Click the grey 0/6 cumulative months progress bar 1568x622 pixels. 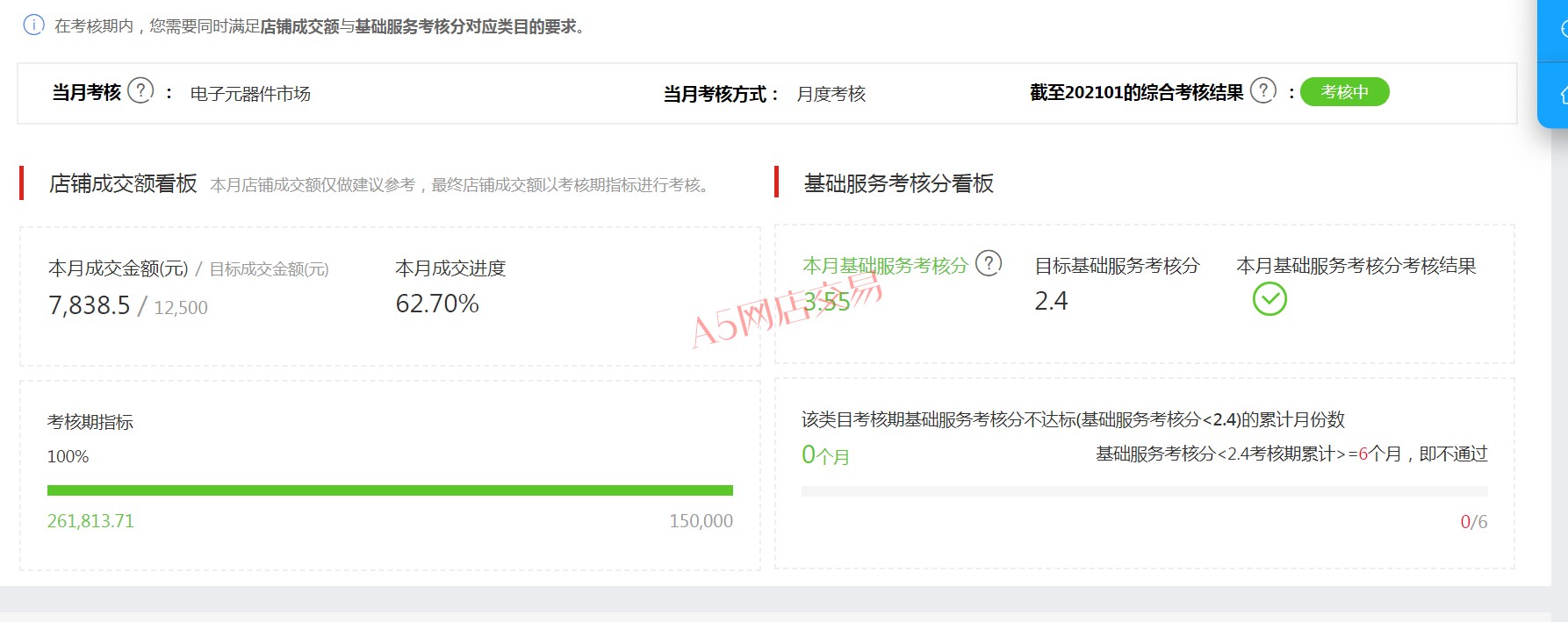tap(1144, 491)
